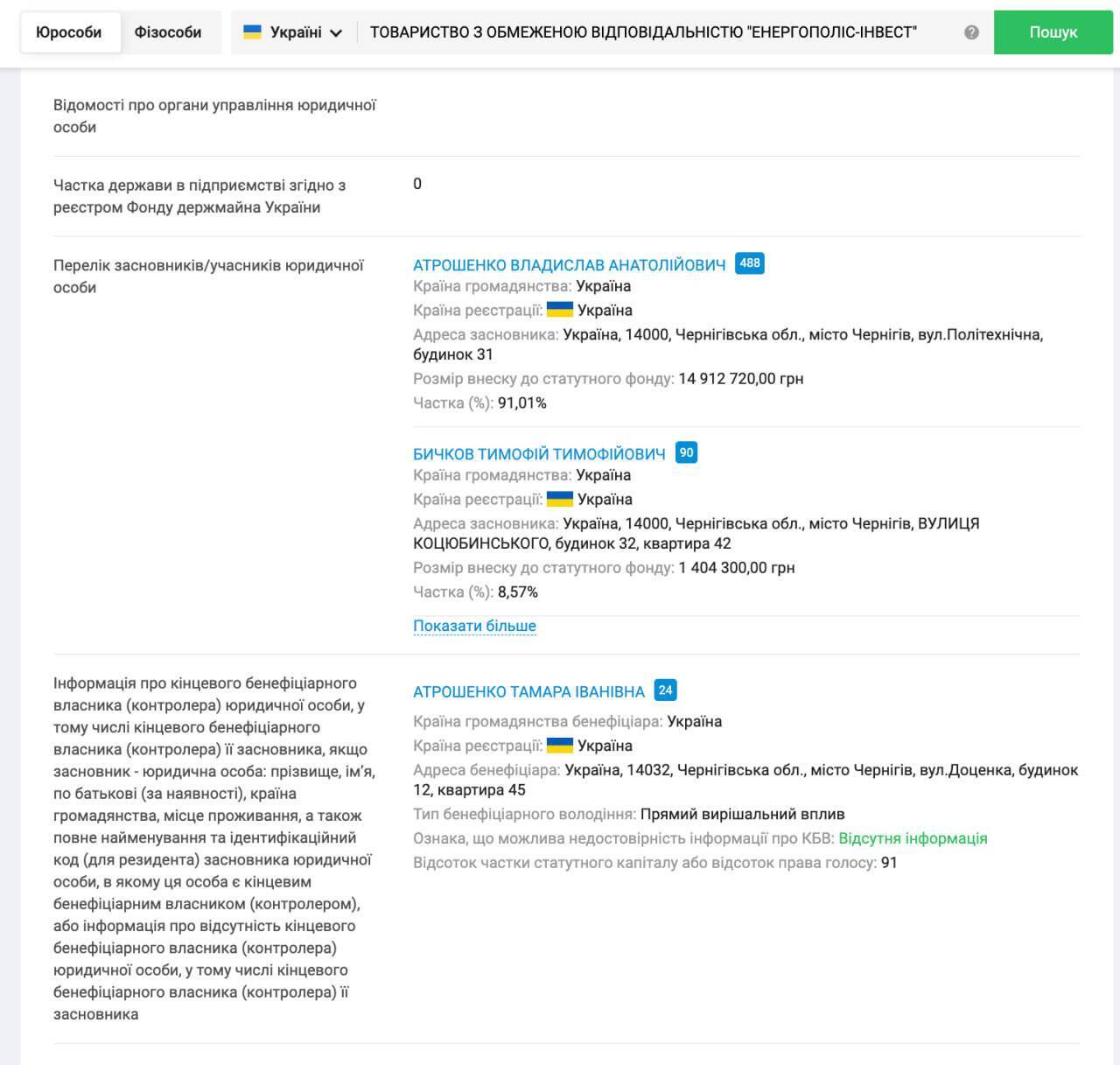1120x1065 pixels.
Task: Open АТРОШЕНКО ТАМАРА ІВАНІВНА beneficiary link
Action: [528, 691]
